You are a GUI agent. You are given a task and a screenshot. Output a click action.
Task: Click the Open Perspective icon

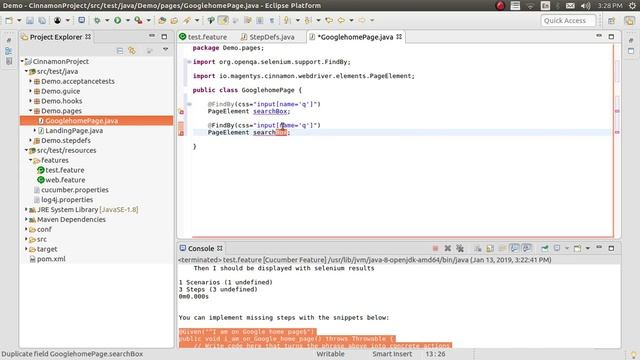(x=611, y=20)
